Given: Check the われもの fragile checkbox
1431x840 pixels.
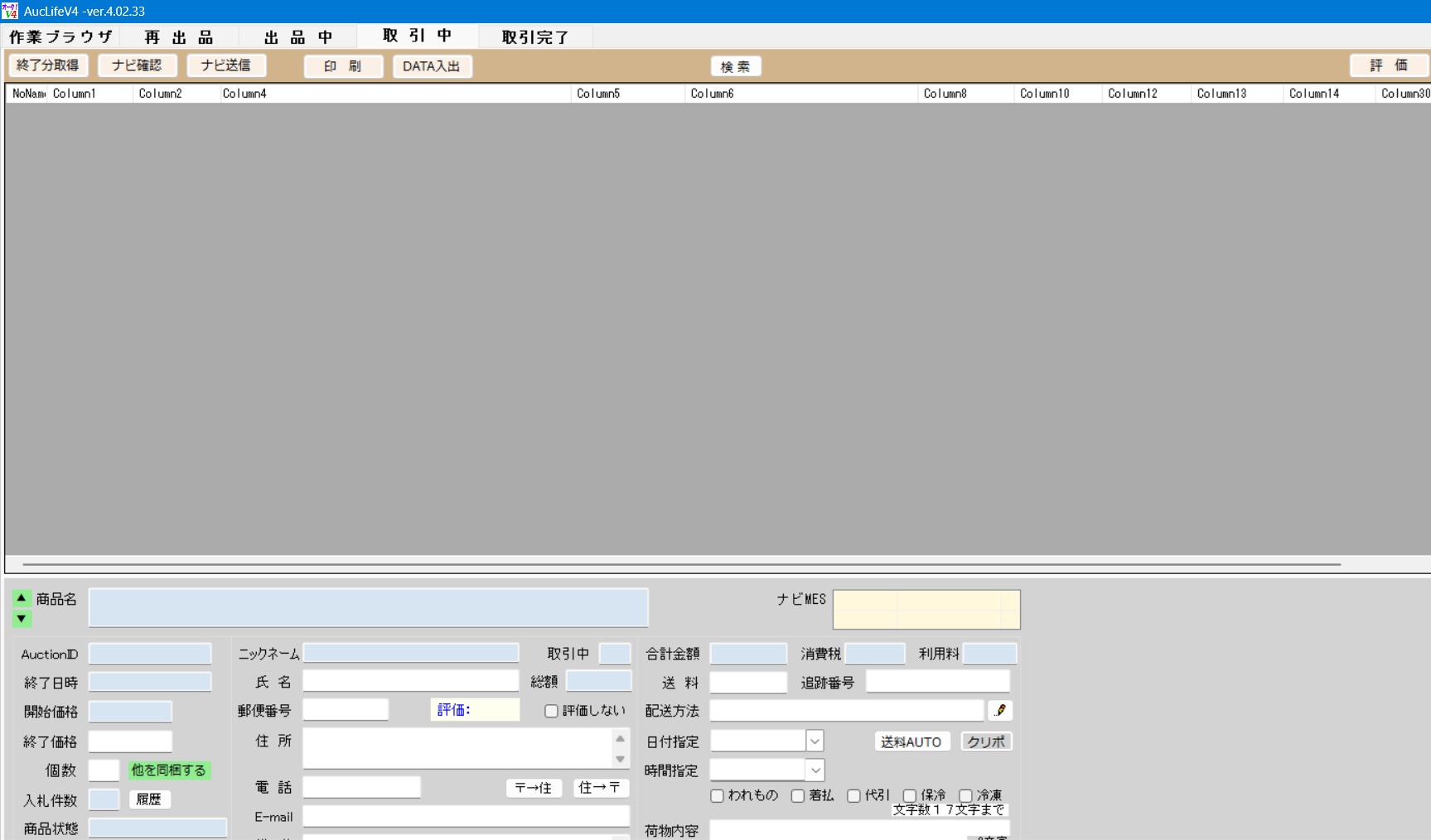Looking at the screenshot, I should click(x=718, y=795).
